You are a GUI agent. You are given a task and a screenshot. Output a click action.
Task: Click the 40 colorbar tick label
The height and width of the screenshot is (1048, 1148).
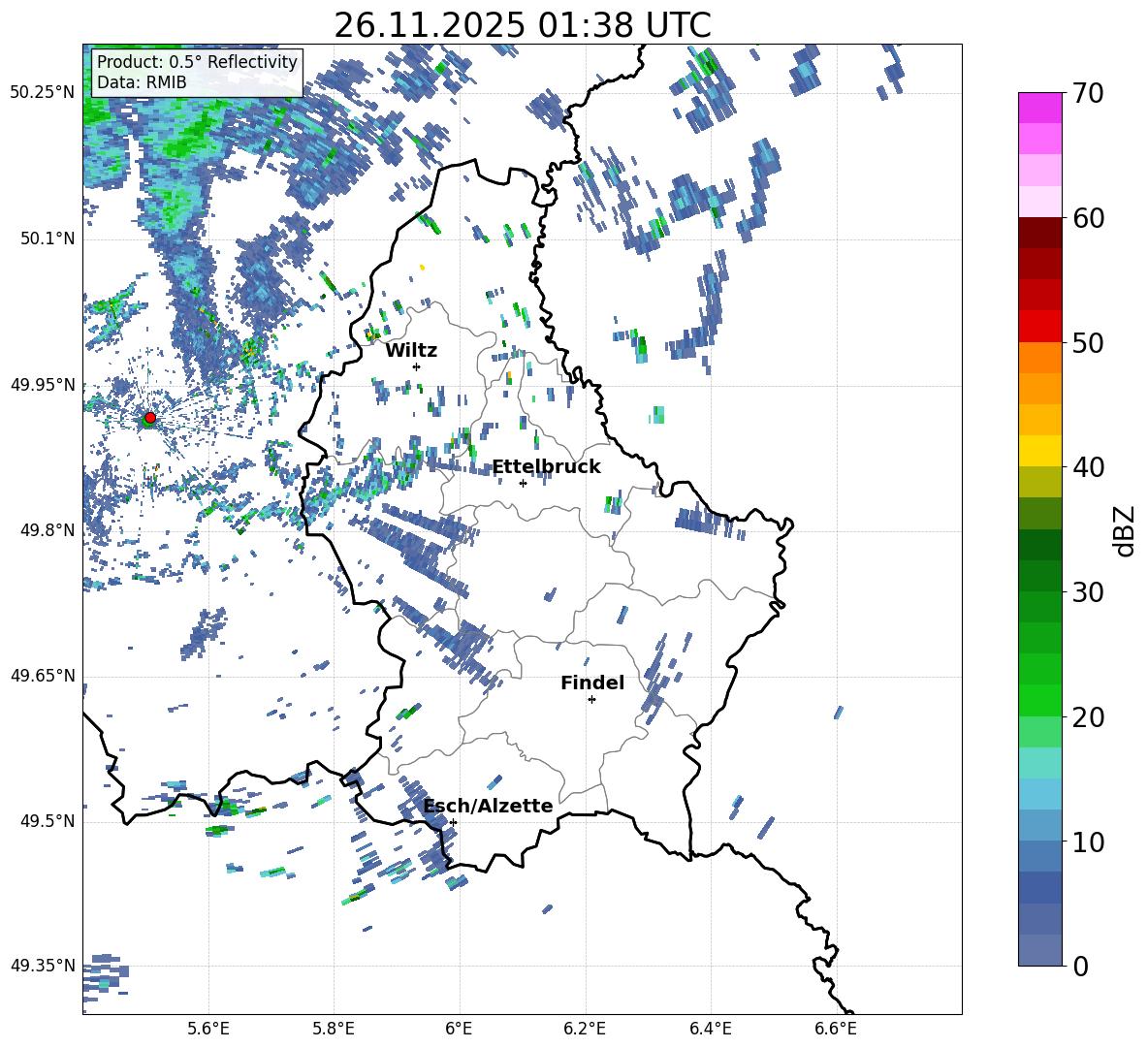(1089, 467)
